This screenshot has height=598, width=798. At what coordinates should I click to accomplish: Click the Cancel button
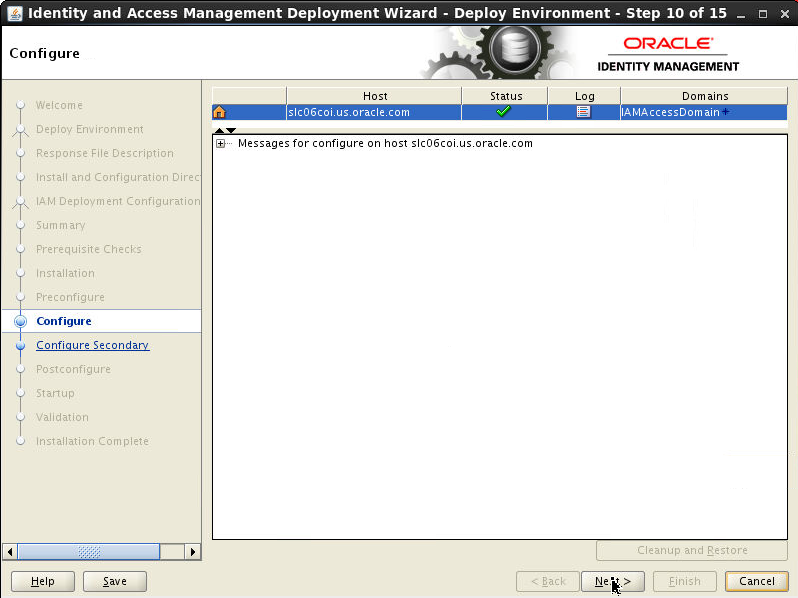click(x=757, y=581)
